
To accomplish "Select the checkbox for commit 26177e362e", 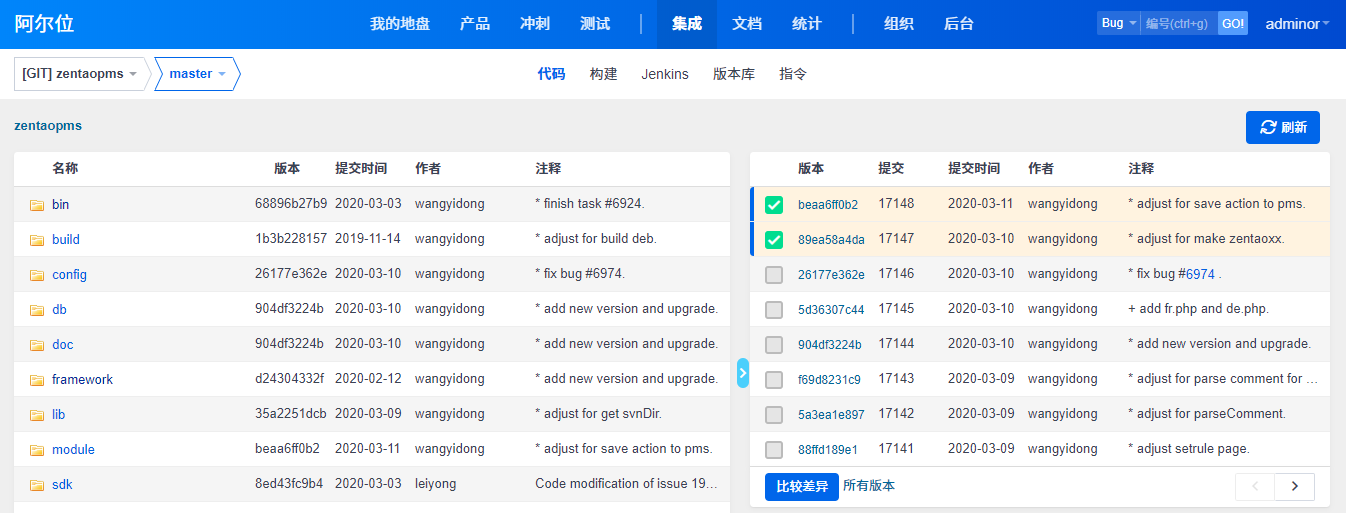I will click(x=774, y=275).
